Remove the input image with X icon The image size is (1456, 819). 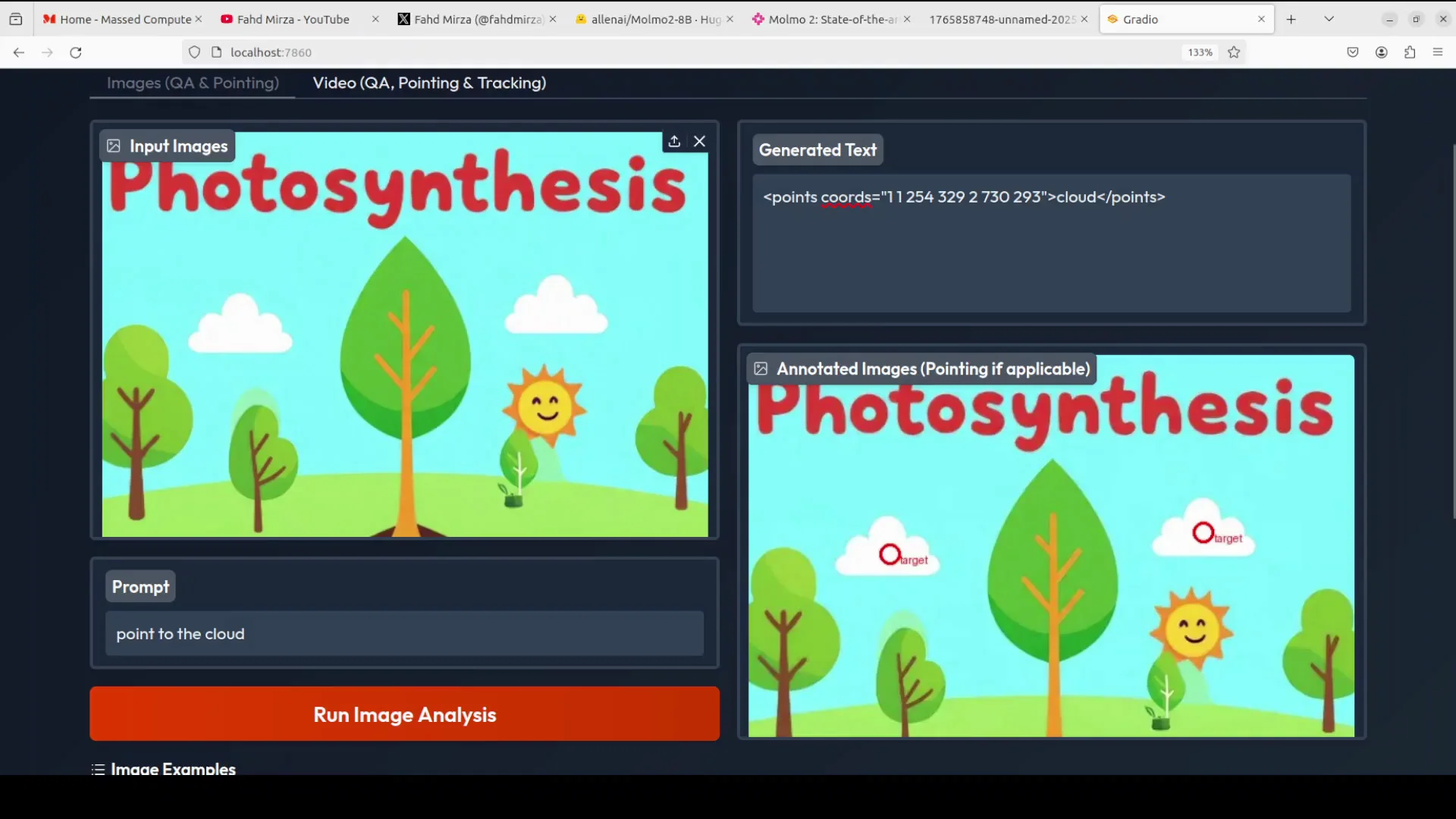coord(700,142)
